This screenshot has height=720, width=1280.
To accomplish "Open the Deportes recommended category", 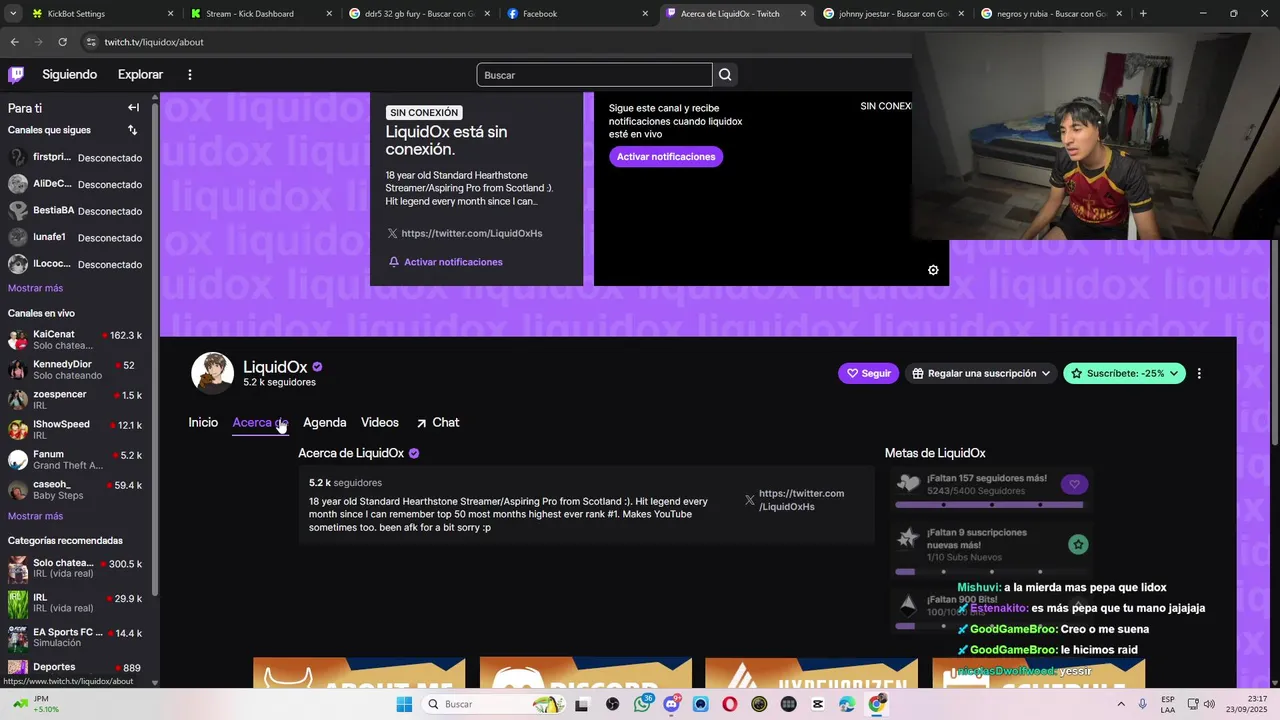I will click(x=76, y=668).
